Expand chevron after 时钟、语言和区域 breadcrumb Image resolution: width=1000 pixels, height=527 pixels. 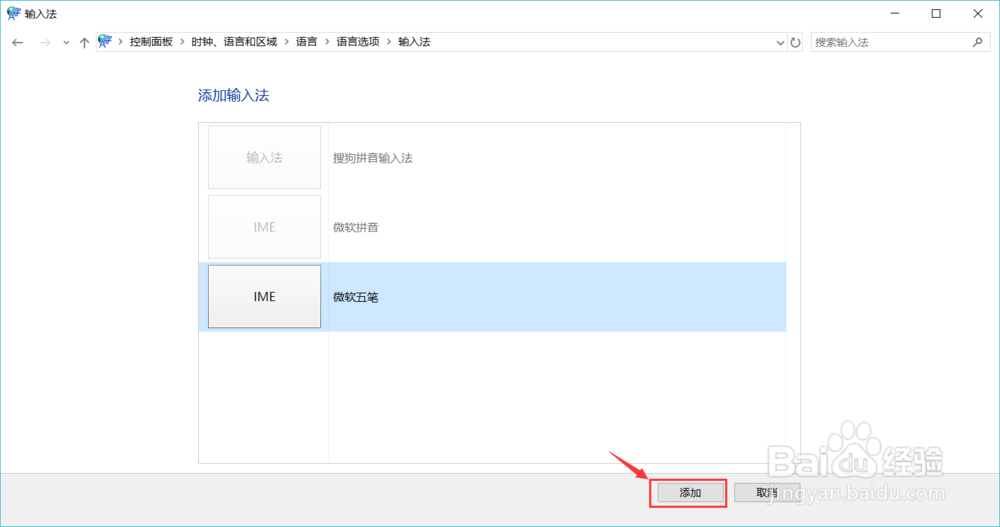pos(287,42)
